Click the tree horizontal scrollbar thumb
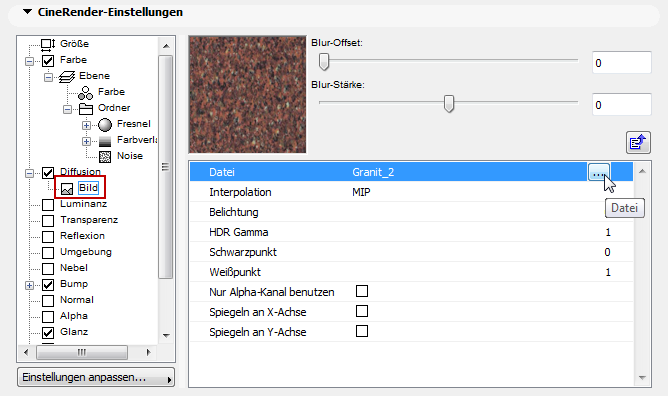This screenshot has width=668, height=396. click(x=82, y=352)
